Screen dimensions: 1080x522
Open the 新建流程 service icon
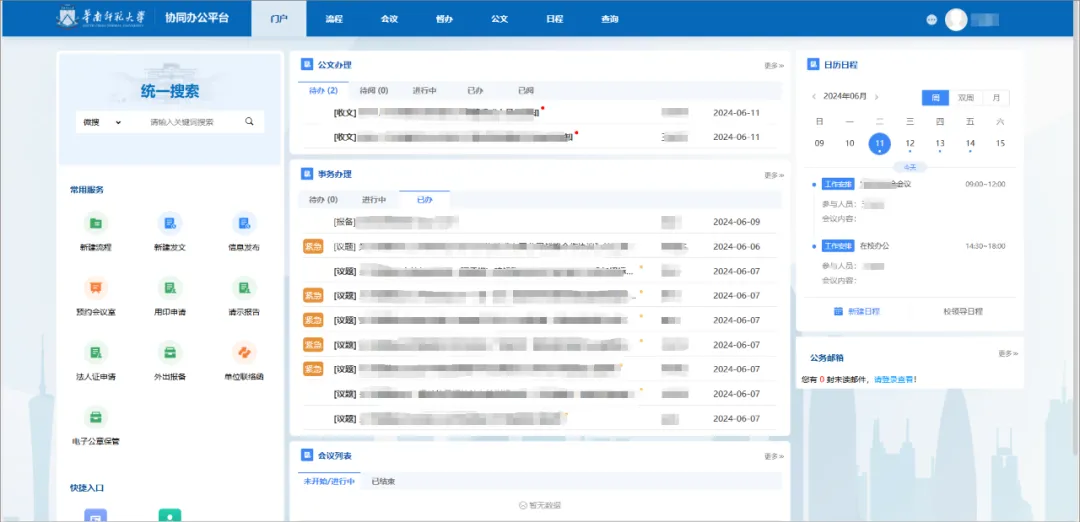tap(96, 223)
